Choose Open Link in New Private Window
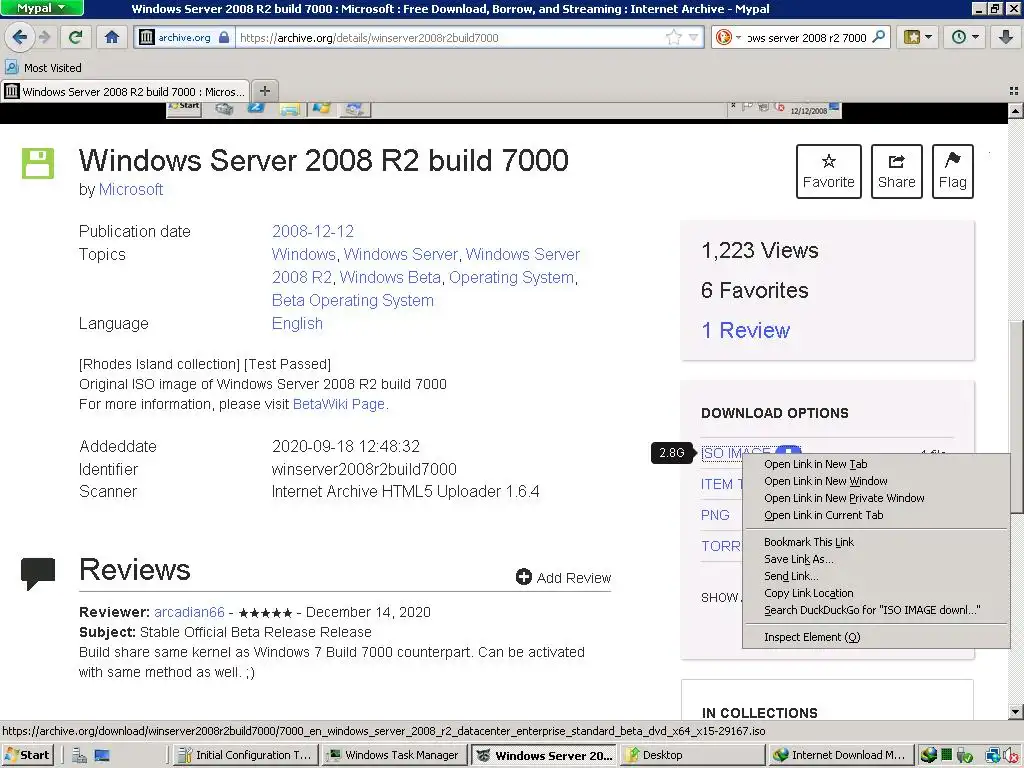The image size is (1024, 768). click(844, 498)
